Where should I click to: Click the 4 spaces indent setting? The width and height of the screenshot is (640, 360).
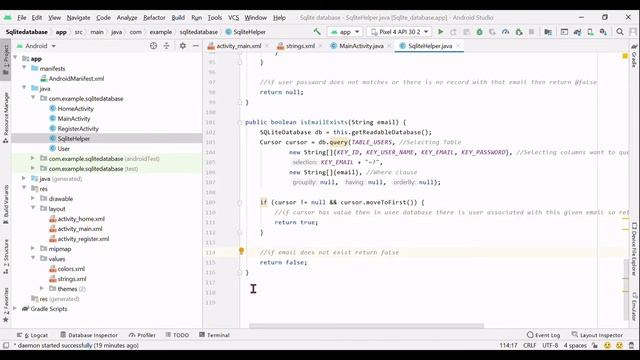[x=575, y=345]
